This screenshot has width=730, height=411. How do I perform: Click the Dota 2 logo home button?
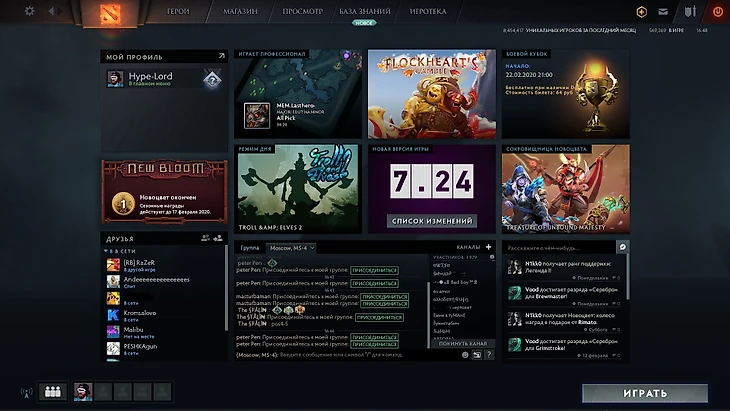coord(110,13)
